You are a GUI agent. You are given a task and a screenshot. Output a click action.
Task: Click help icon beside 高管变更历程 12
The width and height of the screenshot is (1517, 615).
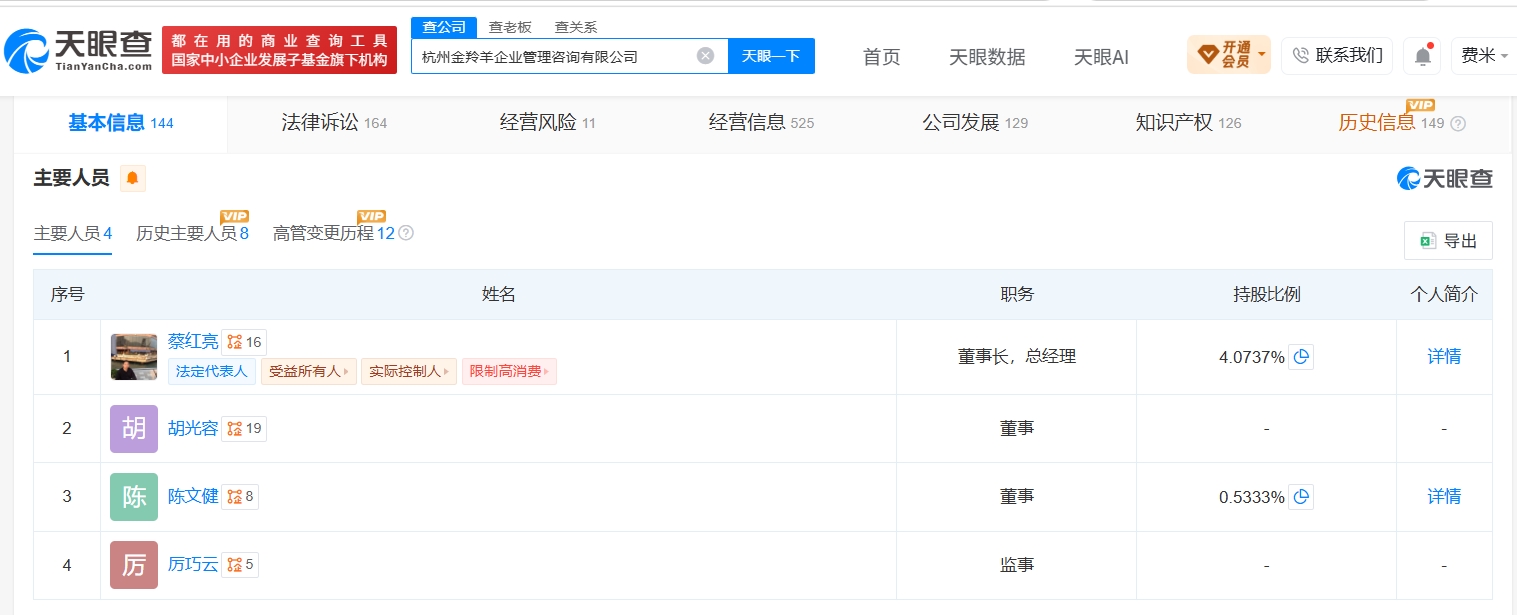[x=406, y=233]
